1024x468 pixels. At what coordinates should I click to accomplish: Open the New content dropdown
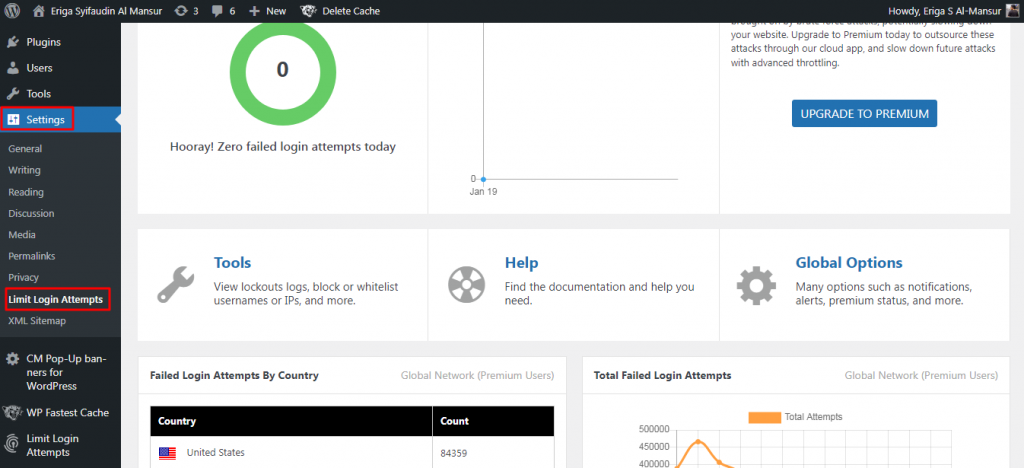pyautogui.click(x=267, y=10)
